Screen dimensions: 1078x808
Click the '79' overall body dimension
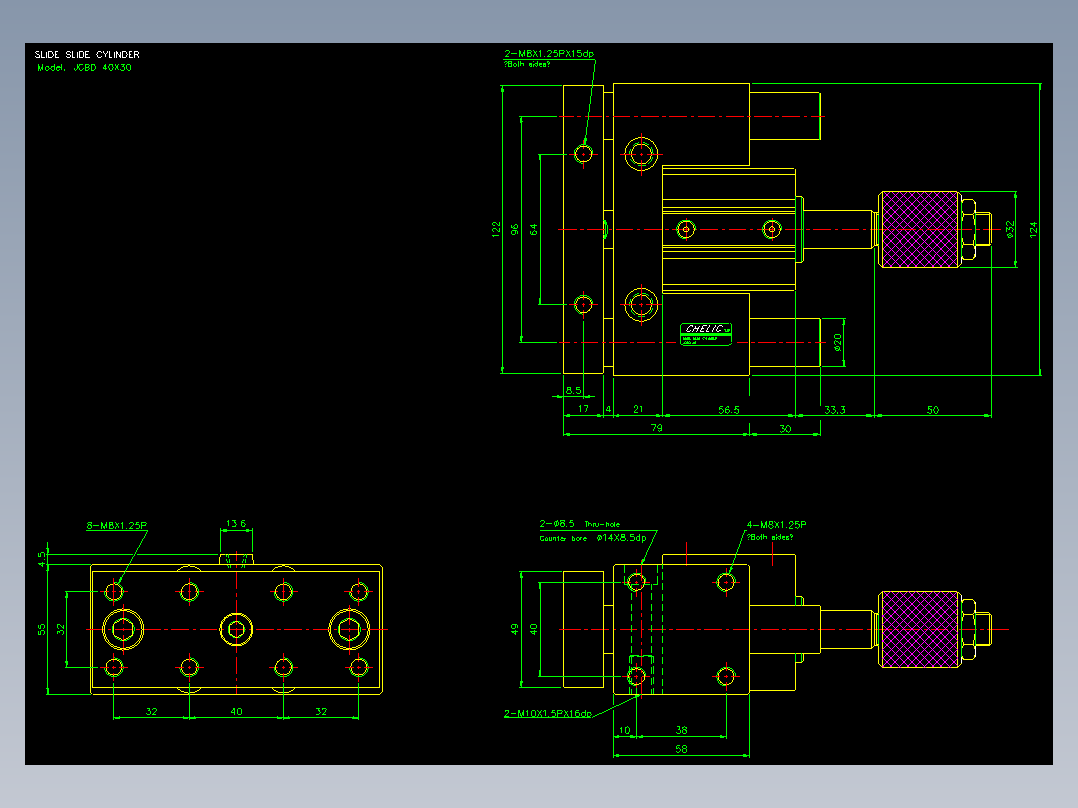click(x=657, y=428)
